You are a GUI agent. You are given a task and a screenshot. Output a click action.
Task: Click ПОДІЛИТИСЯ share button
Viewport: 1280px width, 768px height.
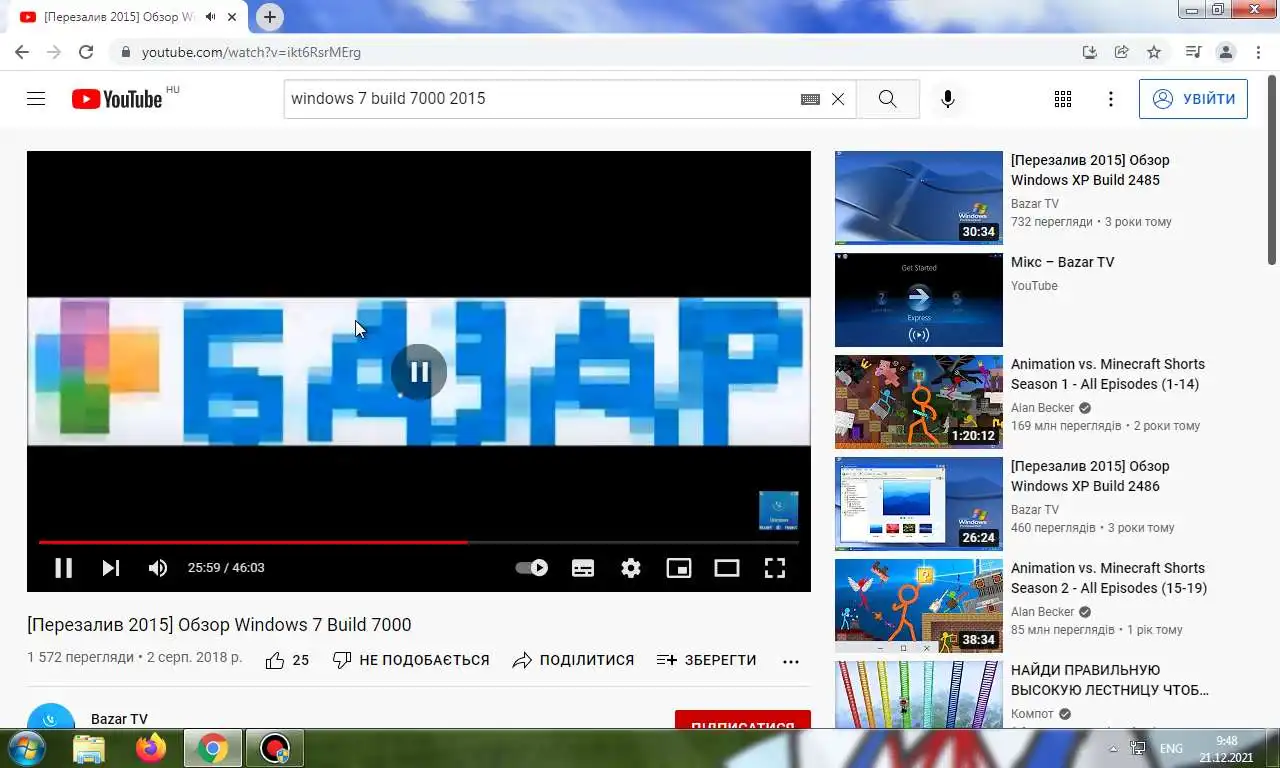(573, 660)
